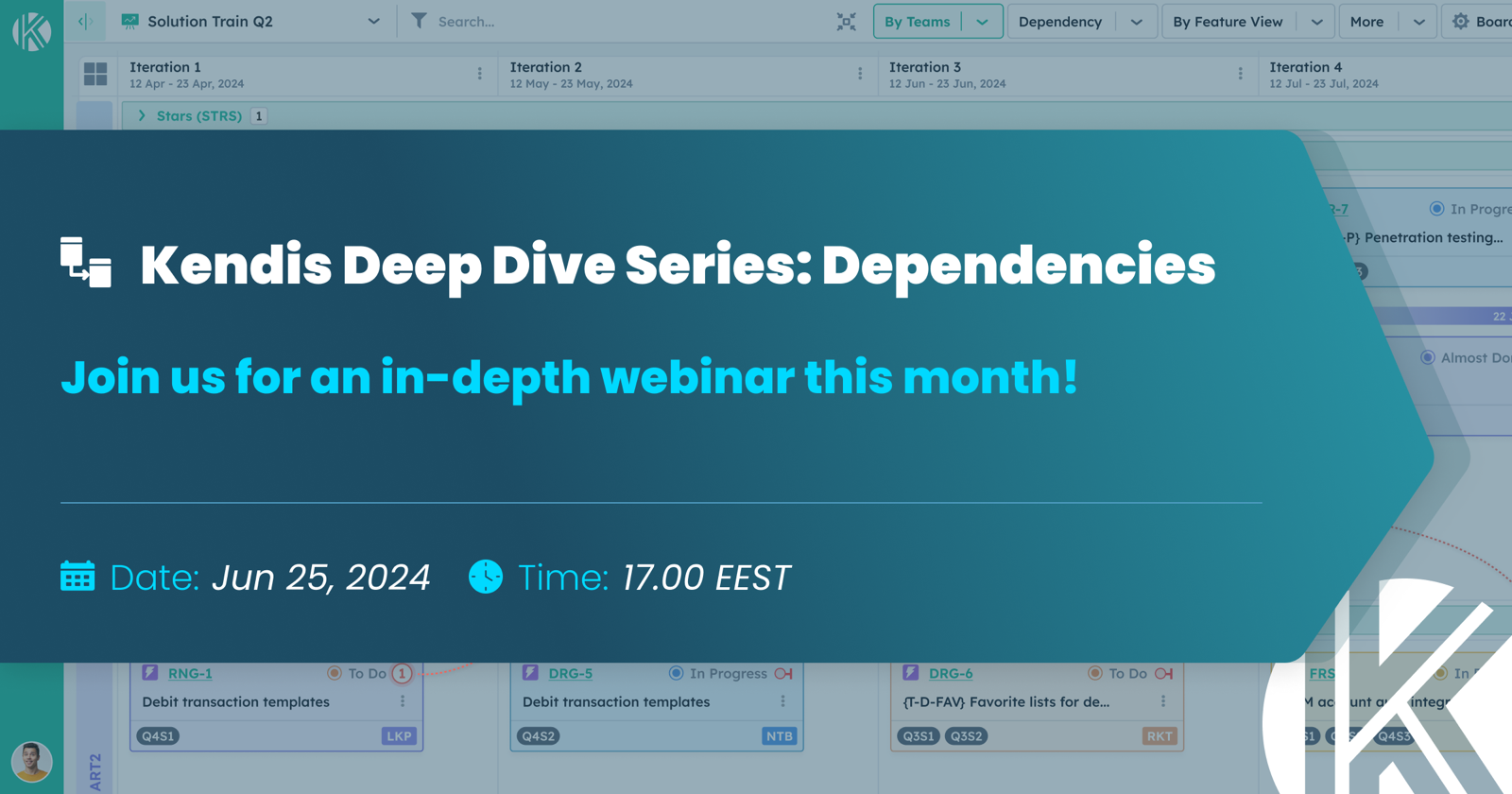Click the Q3S1 tag on DRG-6
This screenshot has width=1512, height=794.
coord(919,736)
